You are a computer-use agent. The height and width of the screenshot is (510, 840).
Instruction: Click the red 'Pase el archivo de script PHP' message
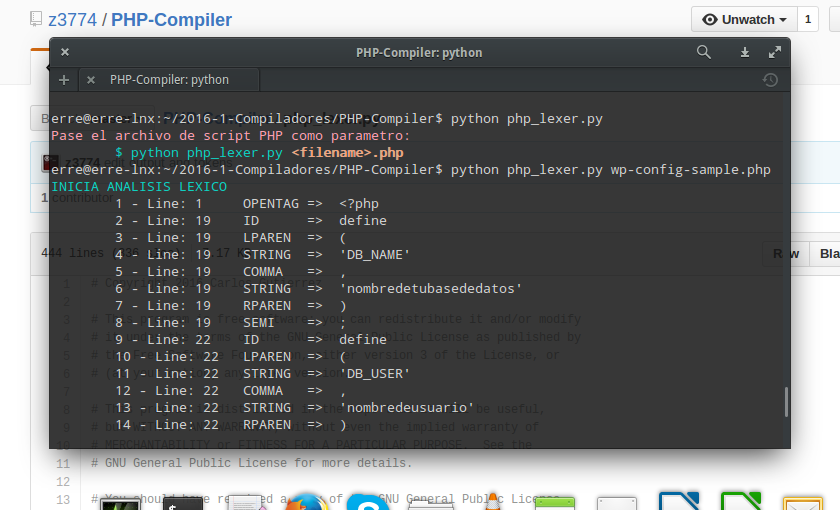pyautogui.click(x=230, y=136)
